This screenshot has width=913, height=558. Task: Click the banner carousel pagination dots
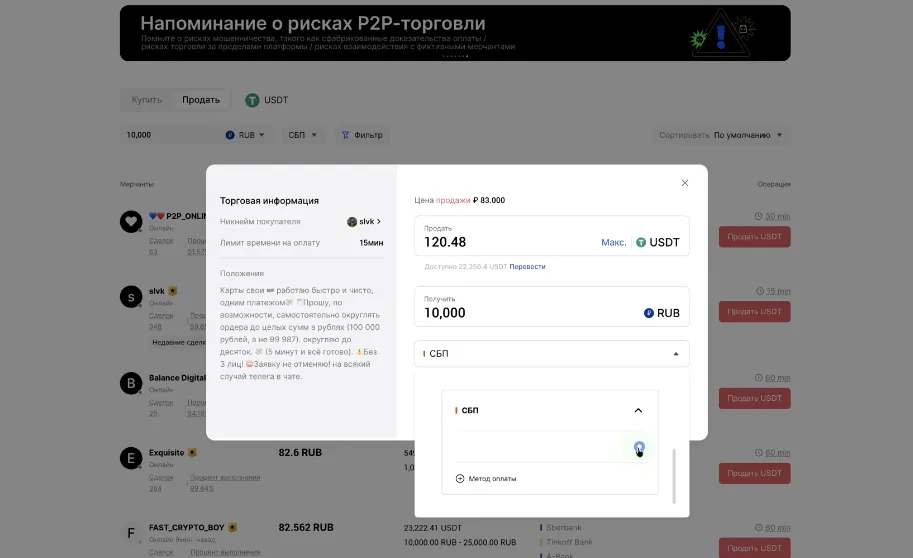[x=455, y=56]
